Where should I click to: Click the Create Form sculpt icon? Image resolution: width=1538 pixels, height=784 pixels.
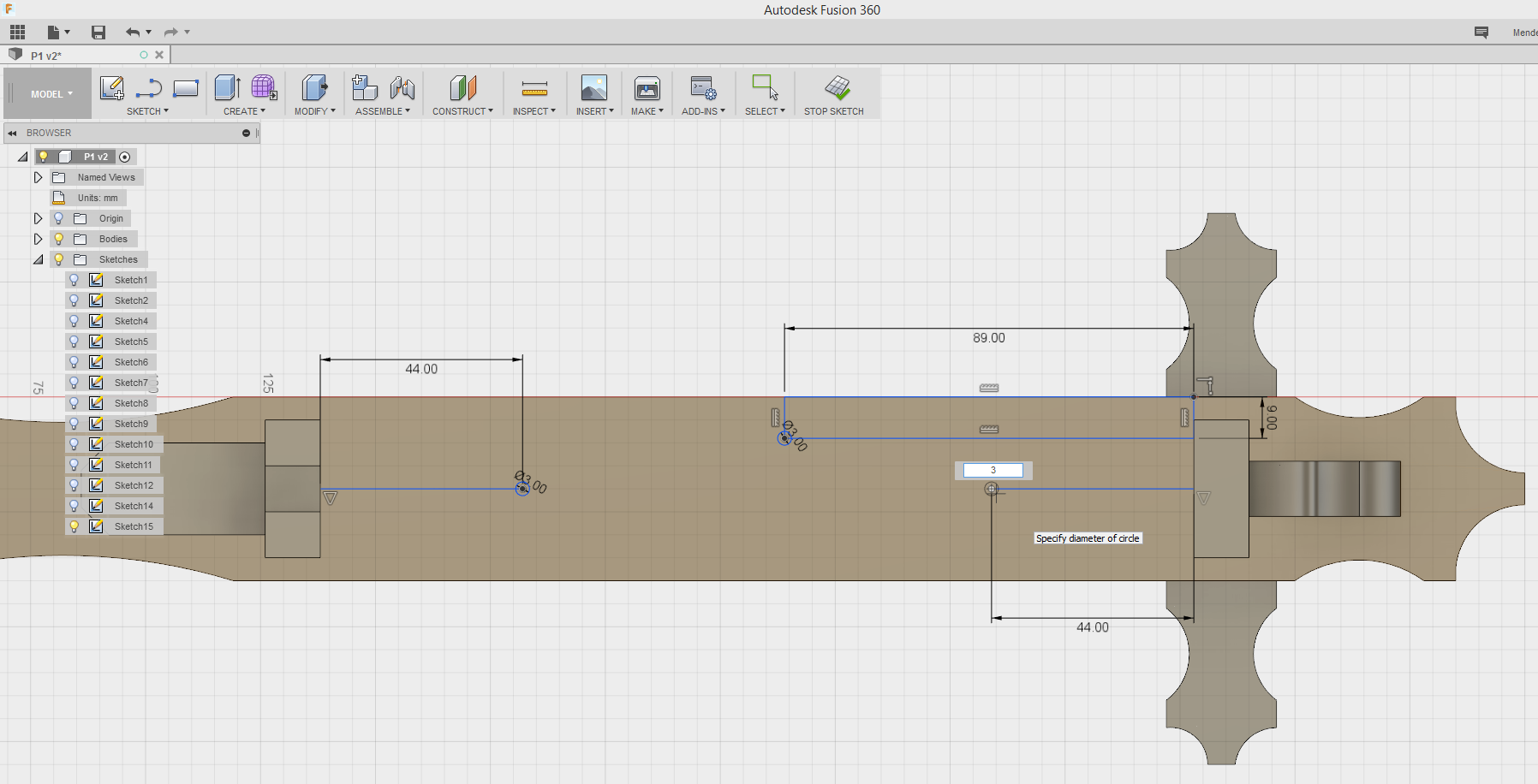pos(264,87)
